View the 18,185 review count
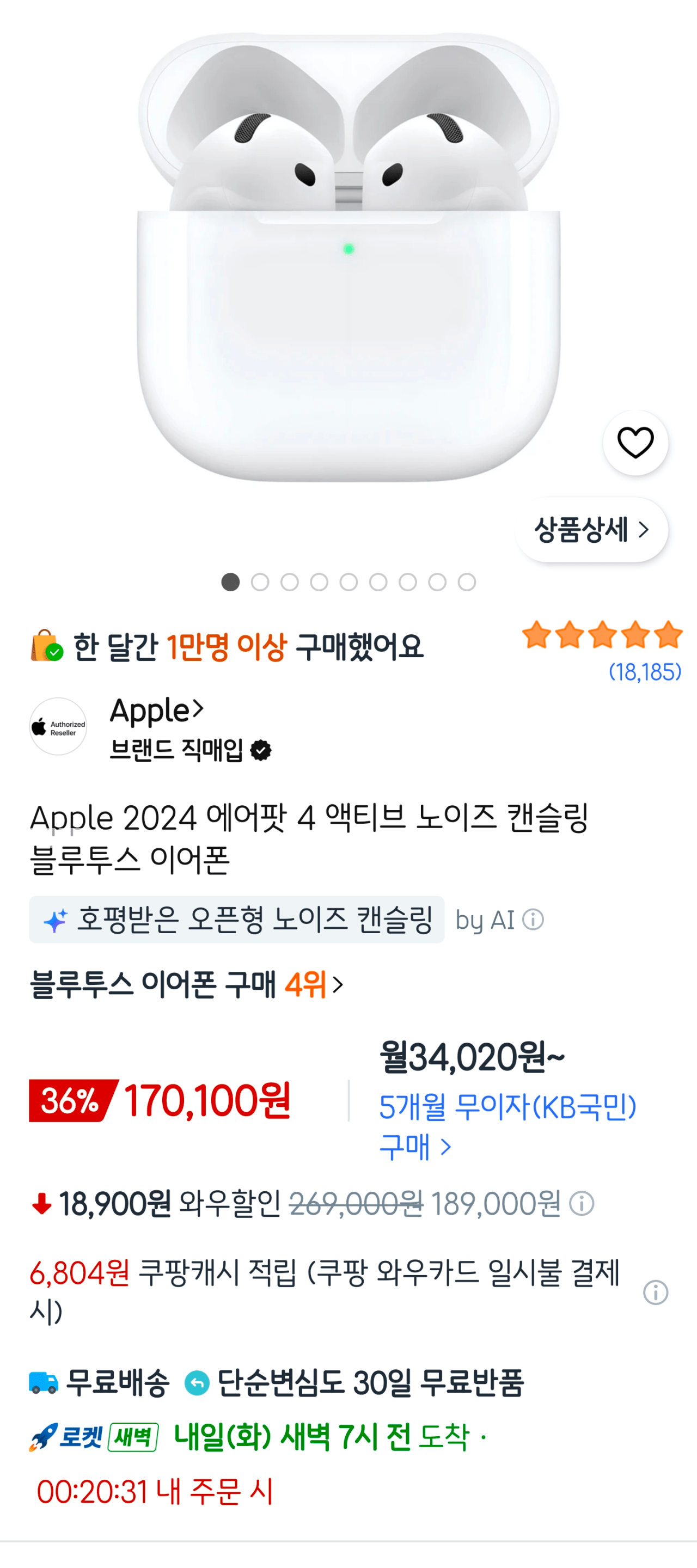 (645, 672)
